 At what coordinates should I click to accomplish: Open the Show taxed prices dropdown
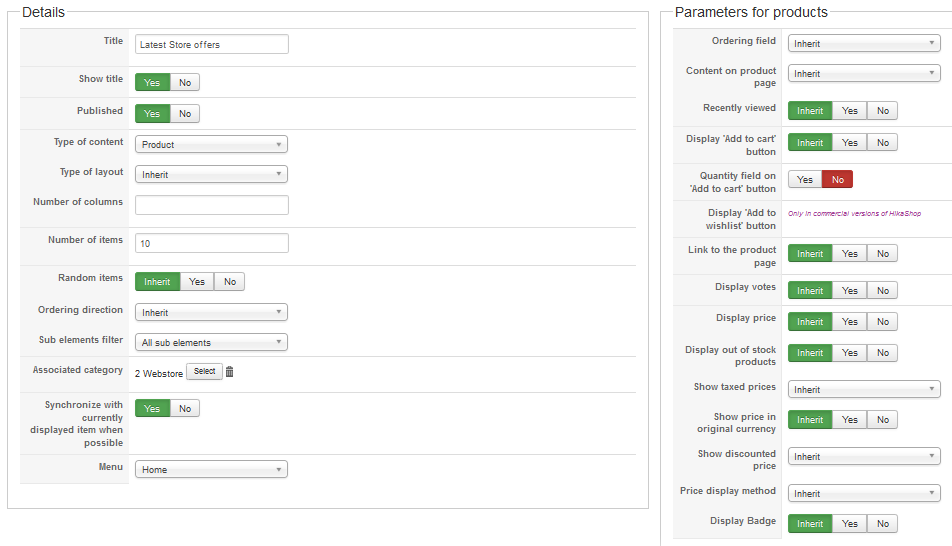864,390
